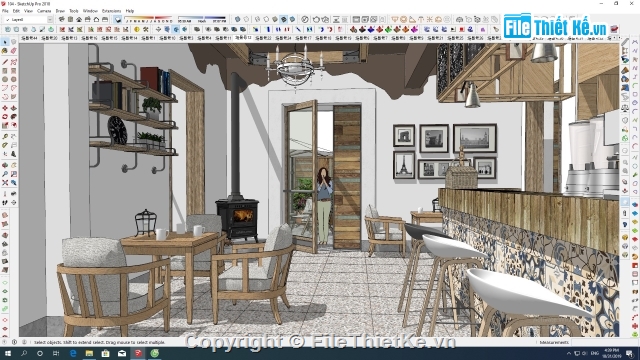The height and width of the screenshot is (360, 640).
Task: Select the Follow Me tool
Action: [13, 117]
